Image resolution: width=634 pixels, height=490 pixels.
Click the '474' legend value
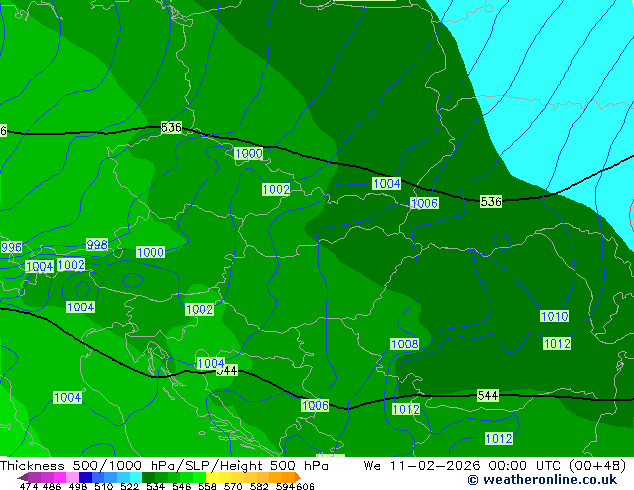click(x=29, y=486)
